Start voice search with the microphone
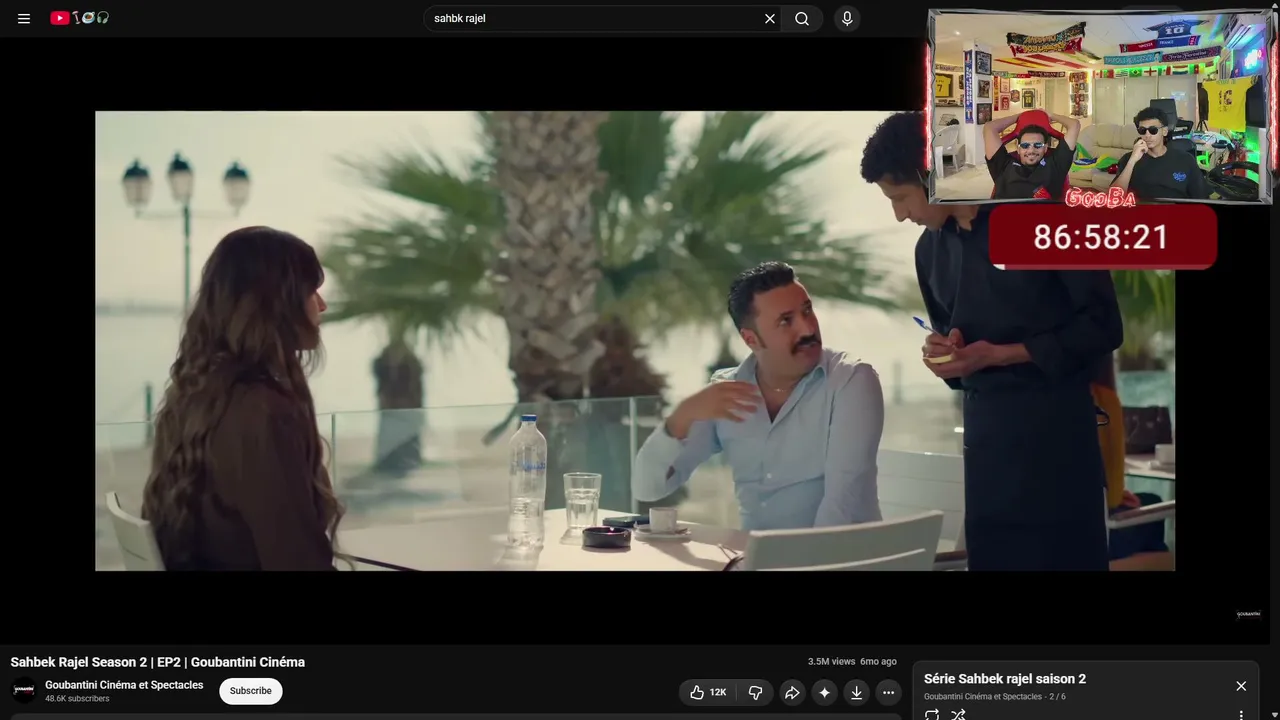 [847, 18]
